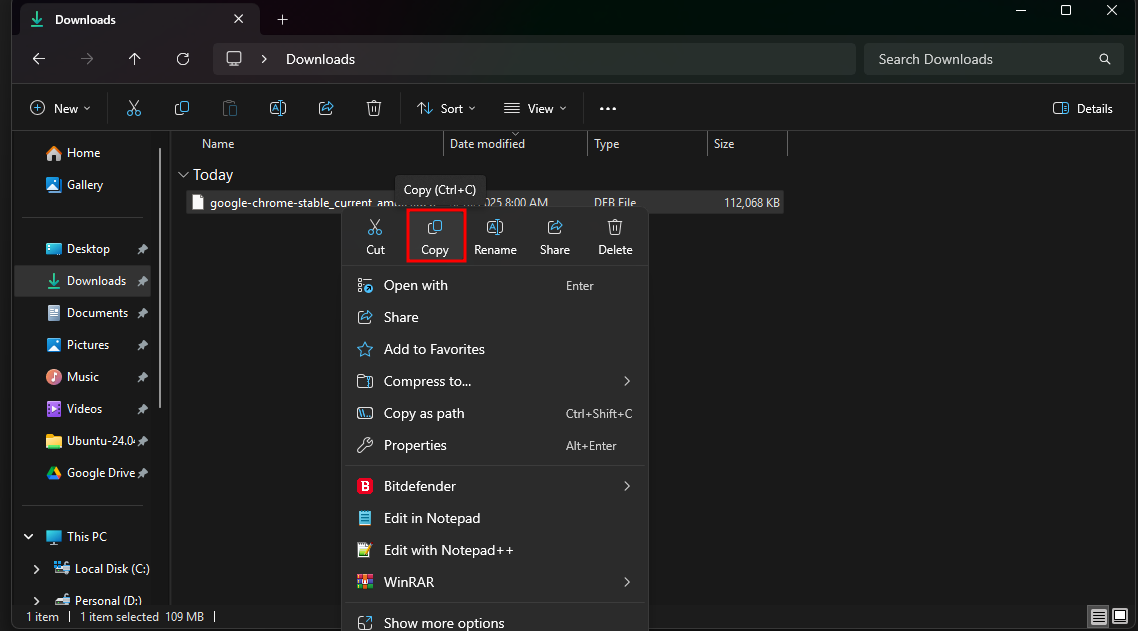Image resolution: width=1138 pixels, height=631 pixels.
Task: Close the Downloads tab
Action: pos(238,19)
